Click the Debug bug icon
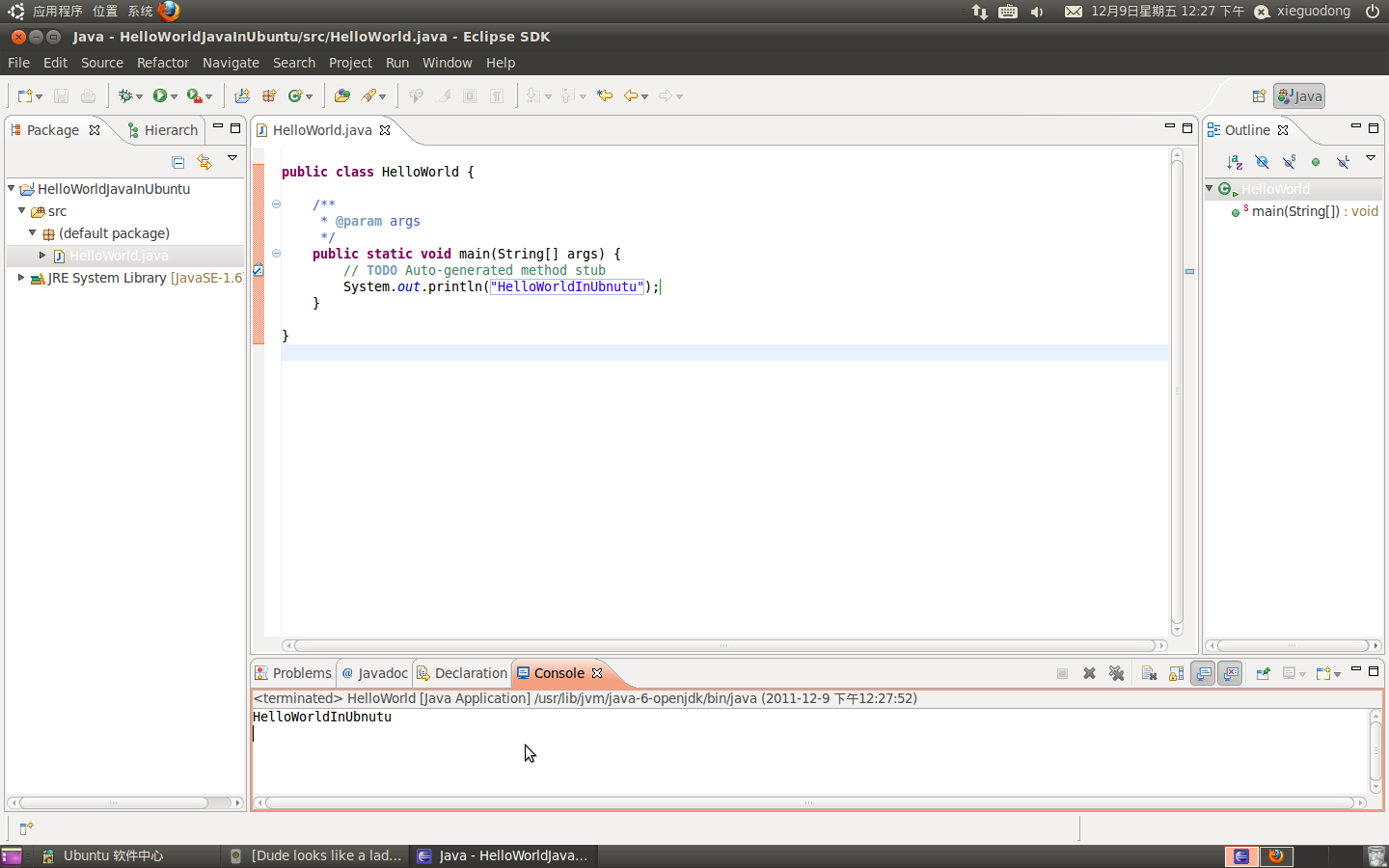 click(x=124, y=95)
